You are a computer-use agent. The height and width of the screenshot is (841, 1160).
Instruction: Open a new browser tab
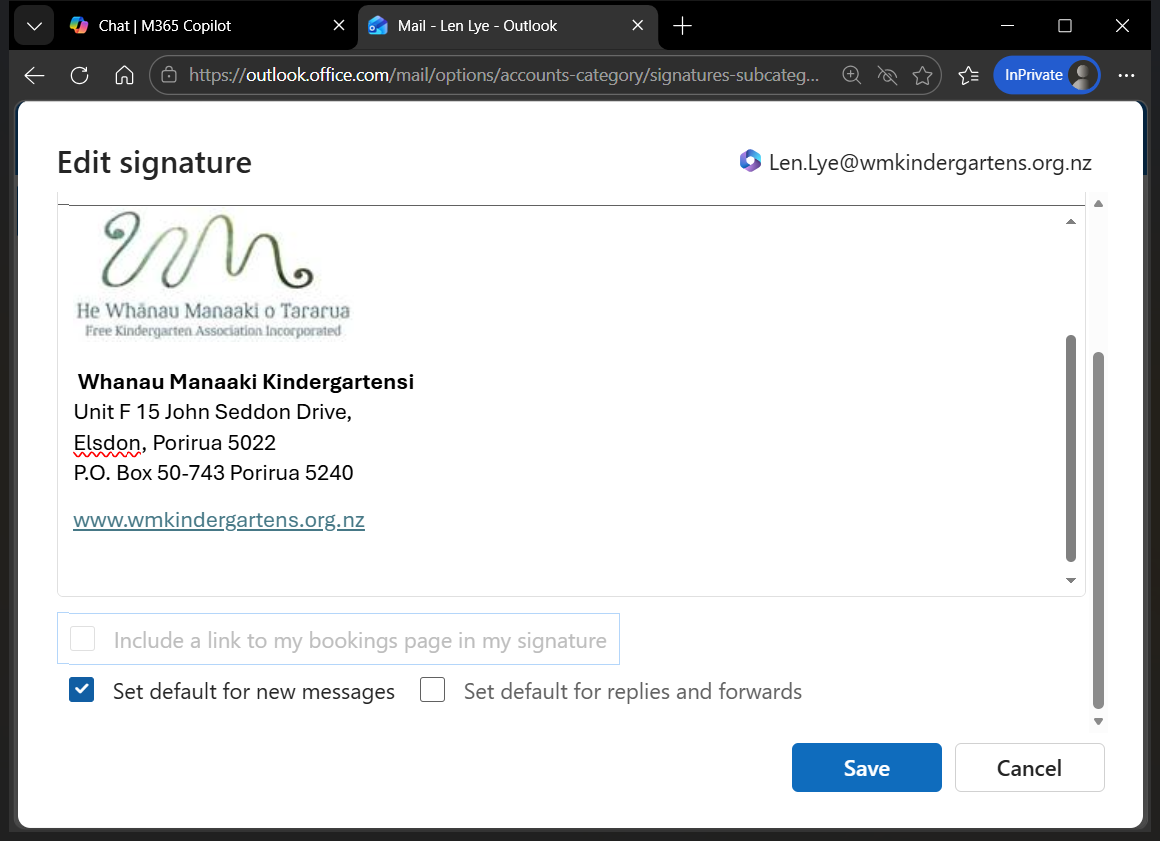682,26
